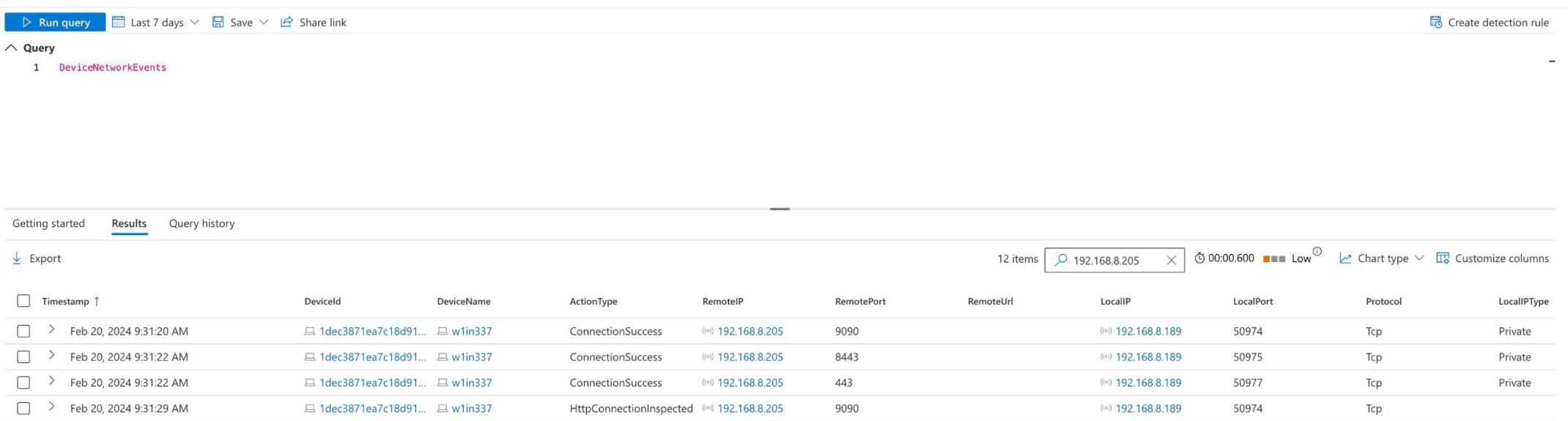Click the device icon beside DeviceId in 8443 row
1568x421 pixels.
click(310, 357)
